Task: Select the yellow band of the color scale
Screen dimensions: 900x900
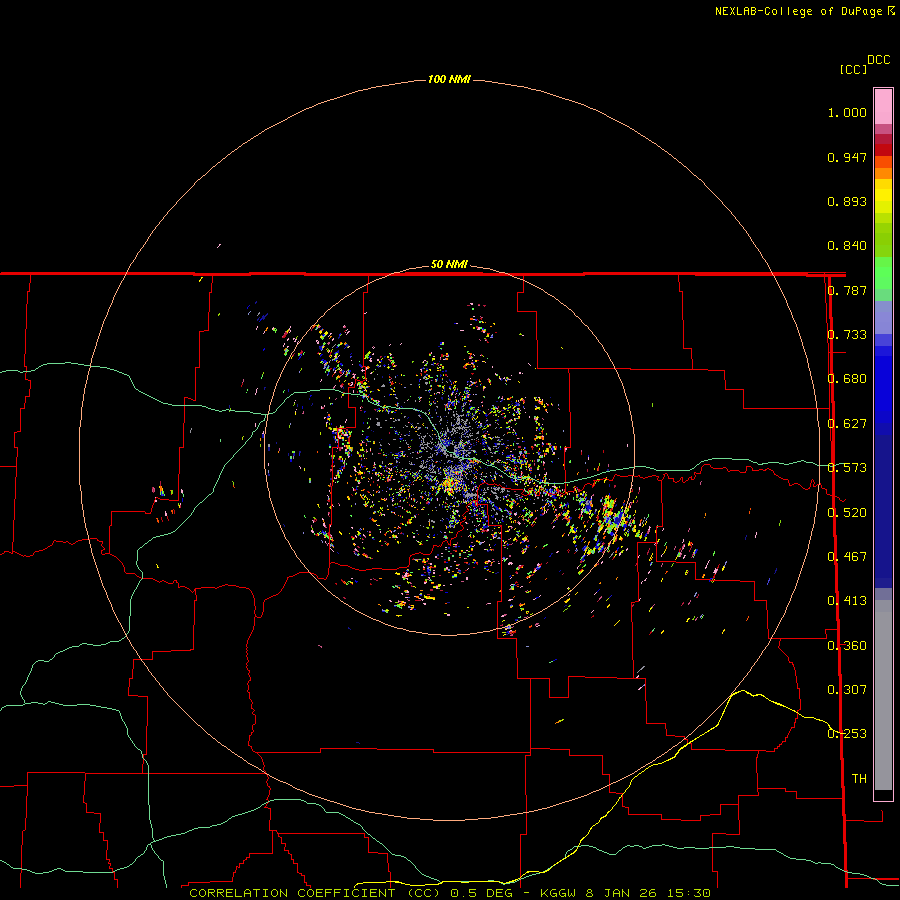Action: pos(883,196)
